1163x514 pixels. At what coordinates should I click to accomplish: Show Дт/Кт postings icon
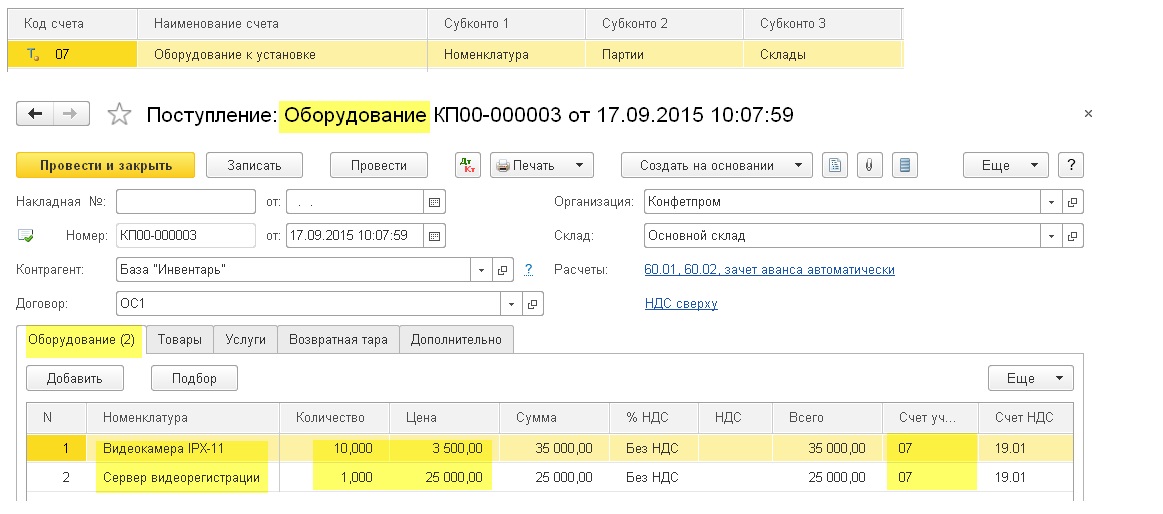click(x=467, y=165)
